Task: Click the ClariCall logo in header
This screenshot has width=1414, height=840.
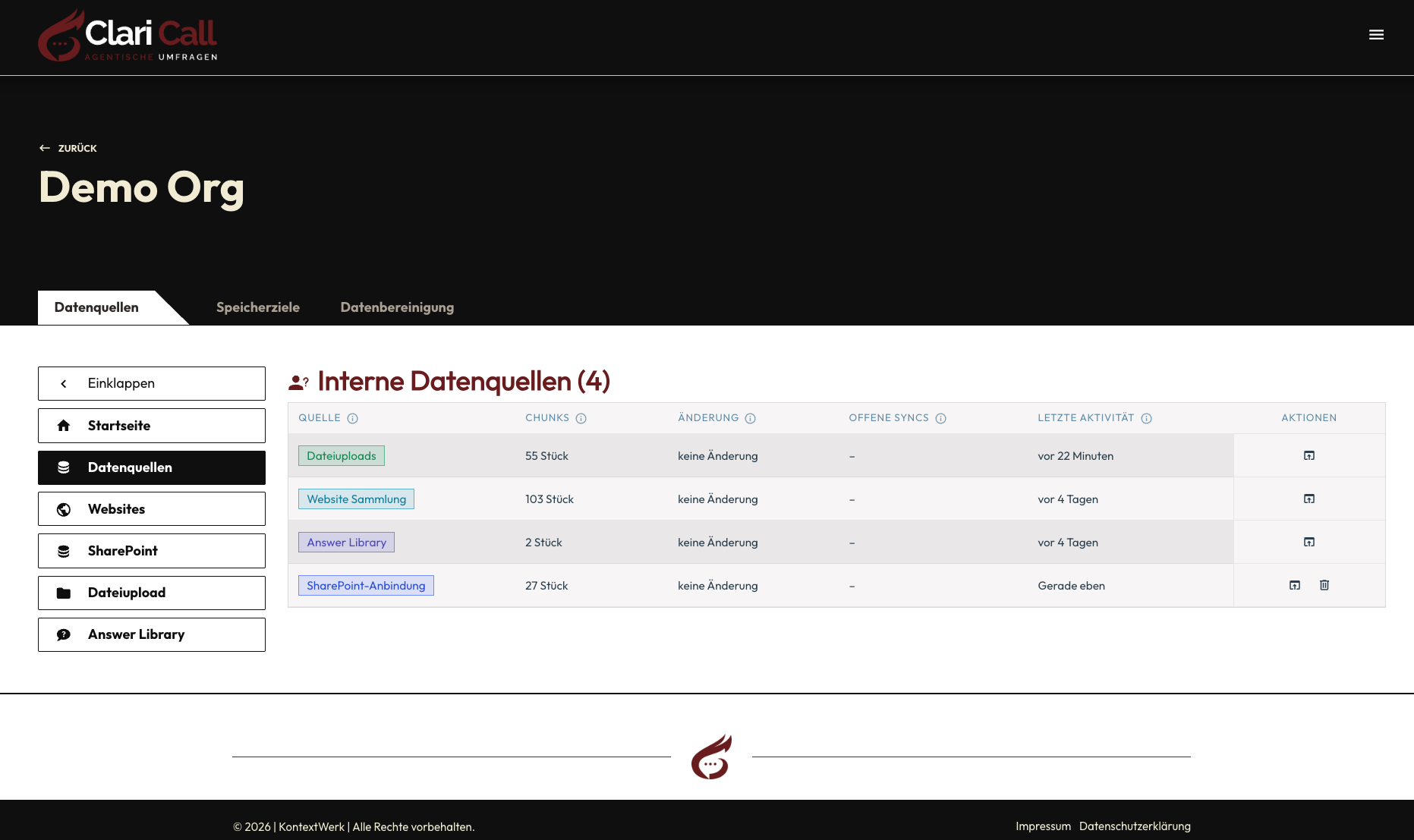Action: tap(128, 36)
